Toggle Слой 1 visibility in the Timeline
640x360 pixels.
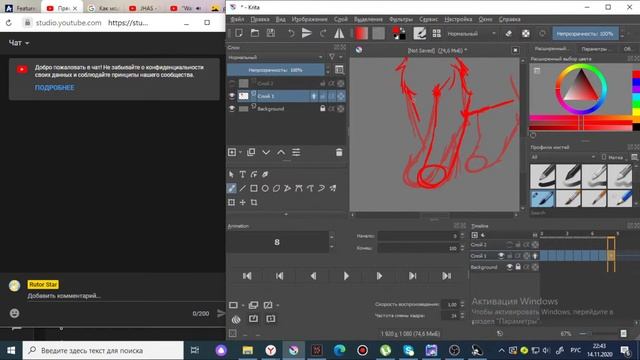click(x=501, y=256)
